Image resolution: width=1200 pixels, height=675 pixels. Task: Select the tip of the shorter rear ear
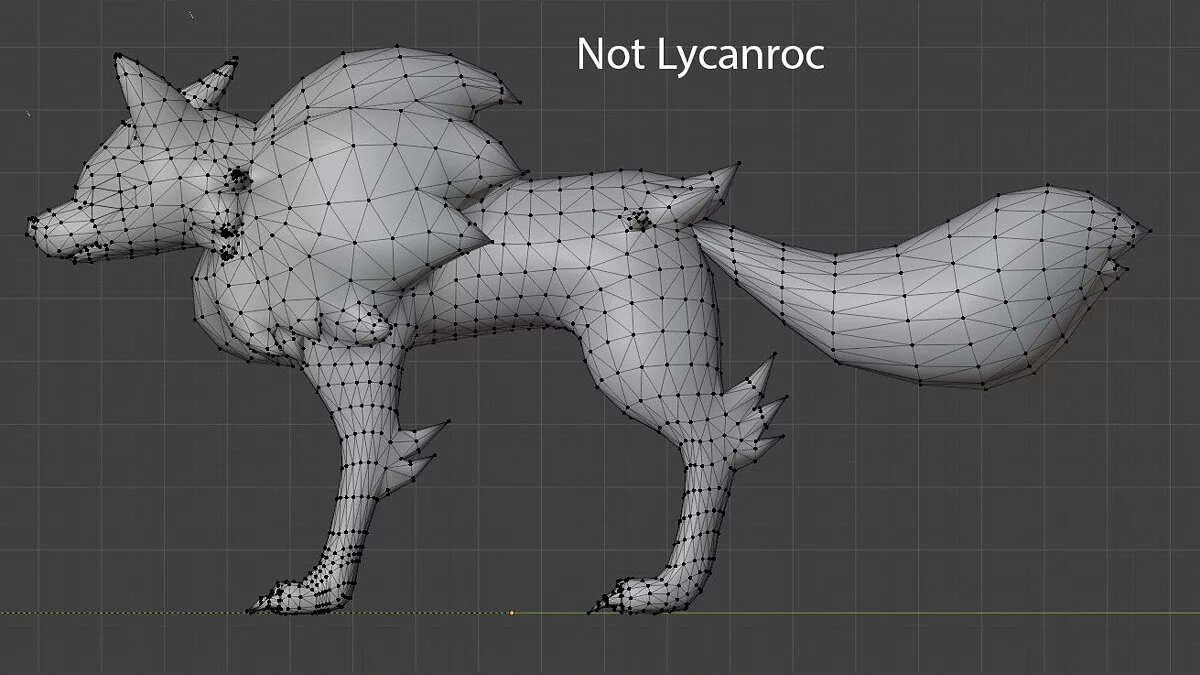[x=236, y=59]
